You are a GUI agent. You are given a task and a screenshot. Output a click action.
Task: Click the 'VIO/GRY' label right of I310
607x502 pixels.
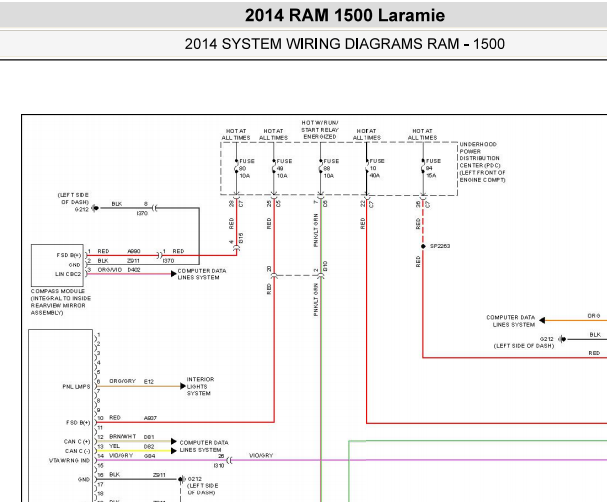(261, 456)
